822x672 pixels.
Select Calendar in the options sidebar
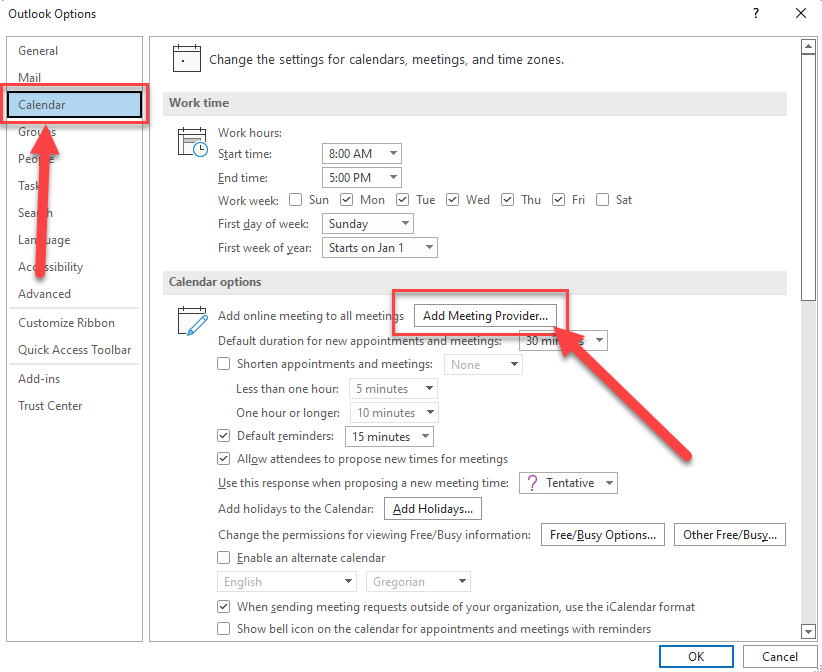coord(74,105)
